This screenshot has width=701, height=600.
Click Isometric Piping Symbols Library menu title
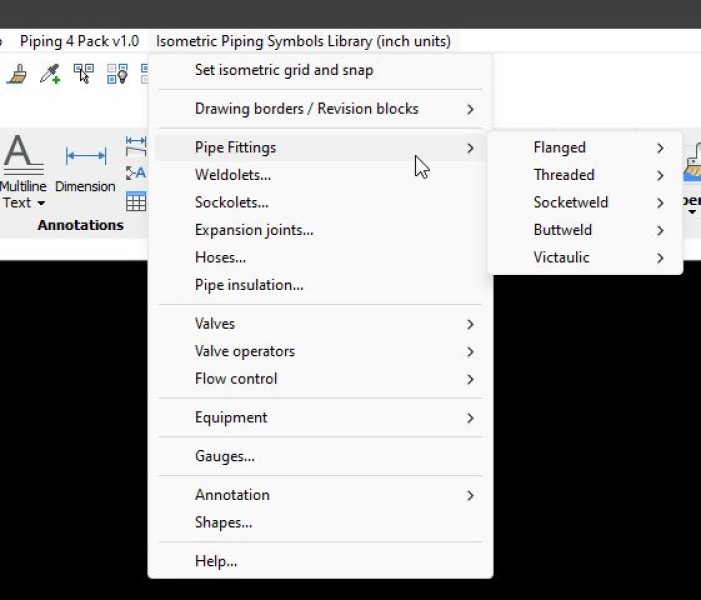303,41
